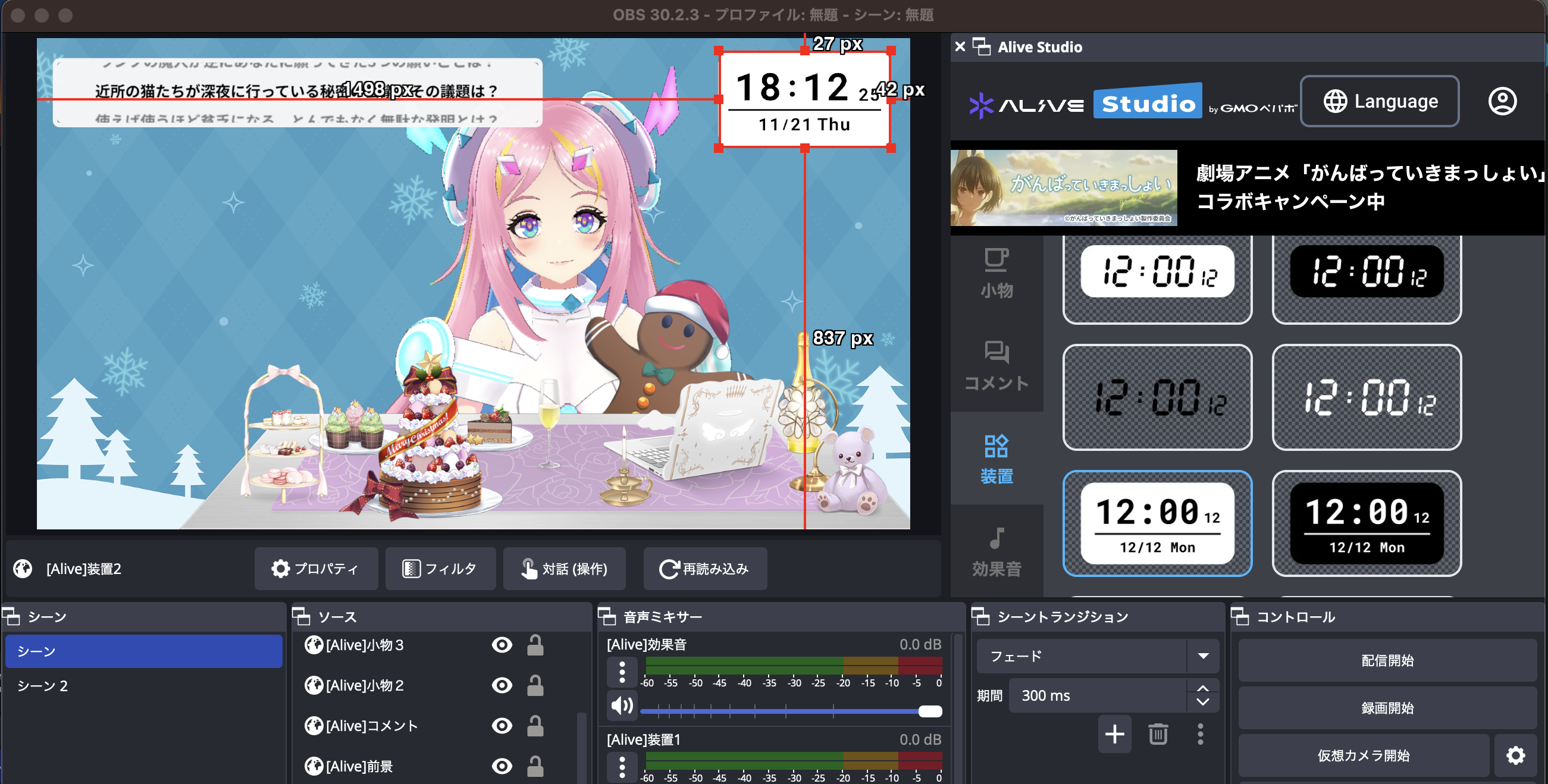Select white clock with 12/12 Mon date
The image size is (1548, 784).
click(x=1157, y=523)
